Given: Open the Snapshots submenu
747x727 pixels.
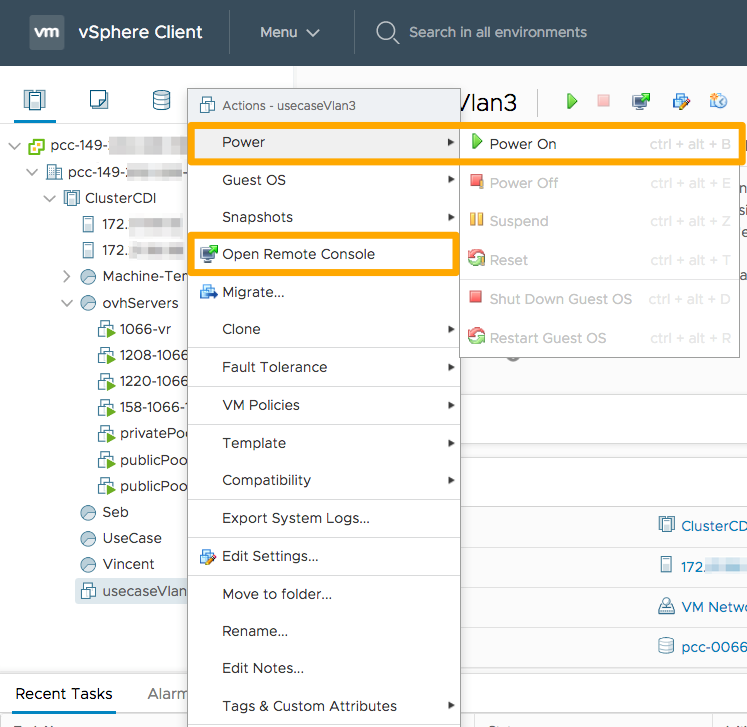Looking at the screenshot, I should (257, 217).
